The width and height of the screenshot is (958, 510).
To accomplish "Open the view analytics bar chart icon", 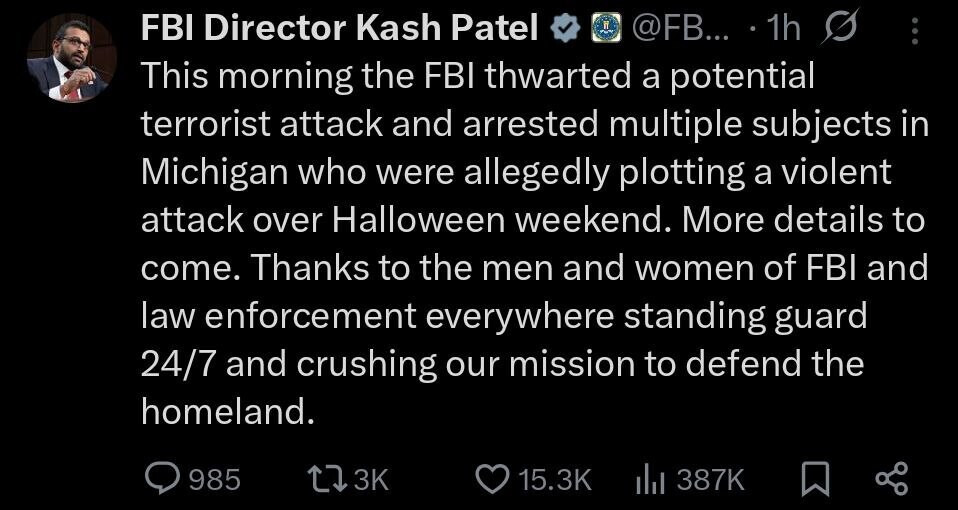I will [652, 479].
